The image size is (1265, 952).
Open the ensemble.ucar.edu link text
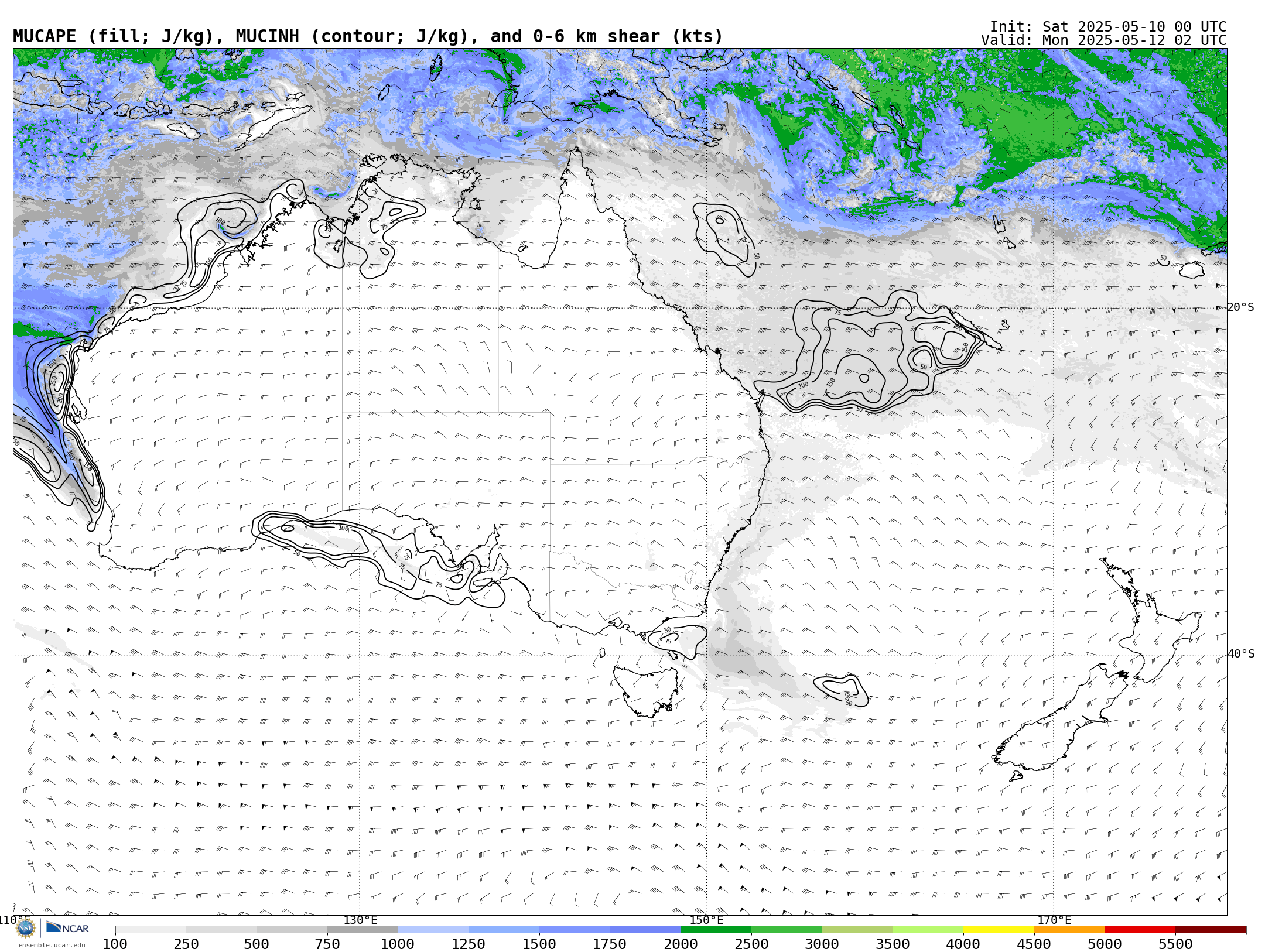[x=52, y=945]
